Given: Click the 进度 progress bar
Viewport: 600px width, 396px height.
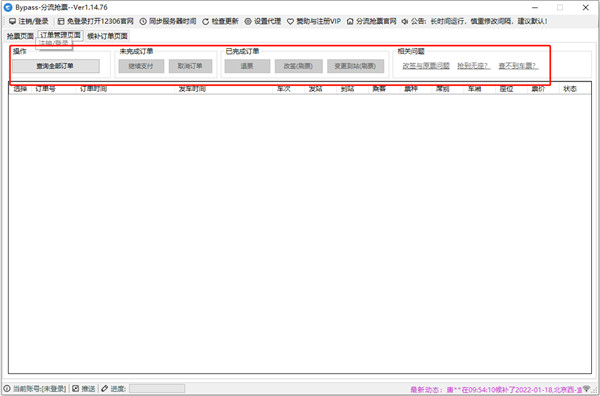Looking at the screenshot, I should (157, 389).
